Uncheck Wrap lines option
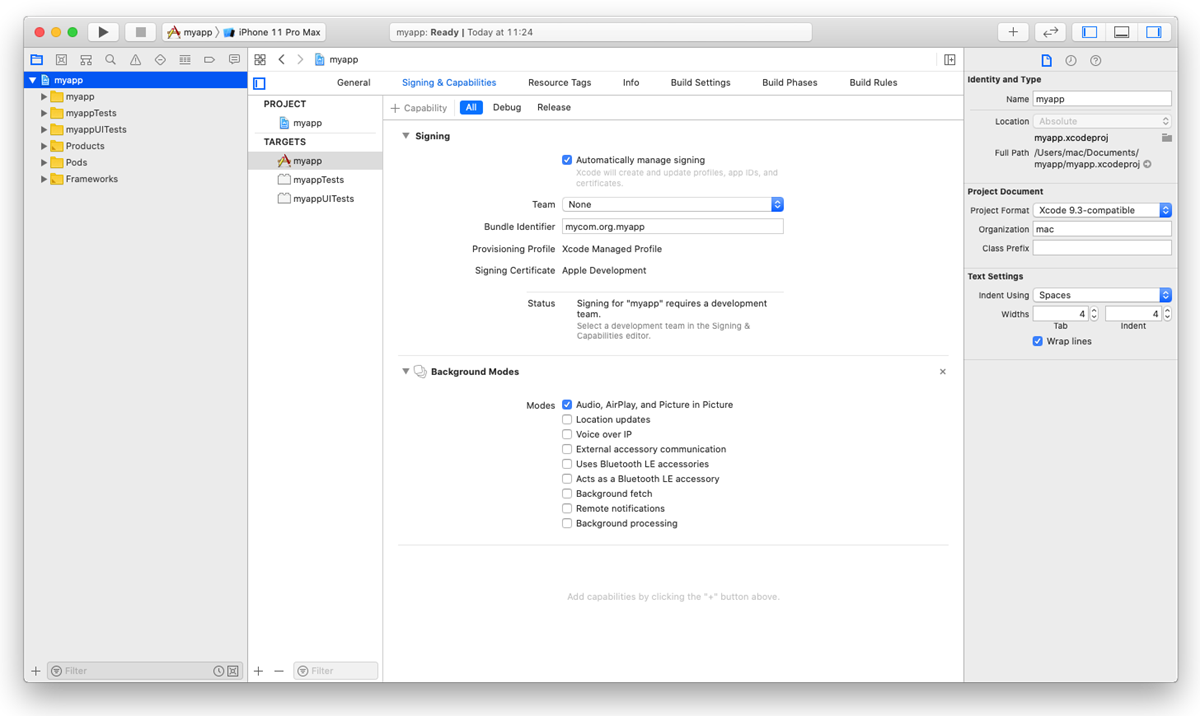This screenshot has height=716, width=1200. tap(1037, 342)
